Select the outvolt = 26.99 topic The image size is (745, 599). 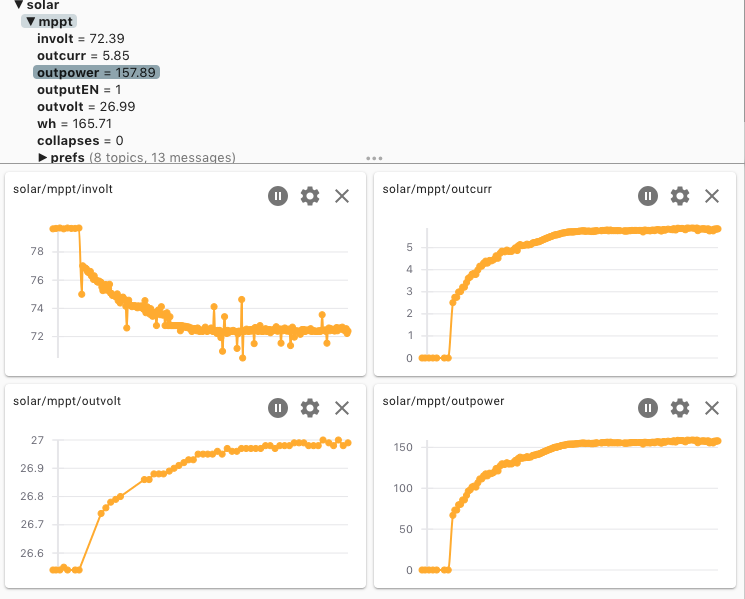coord(86,106)
